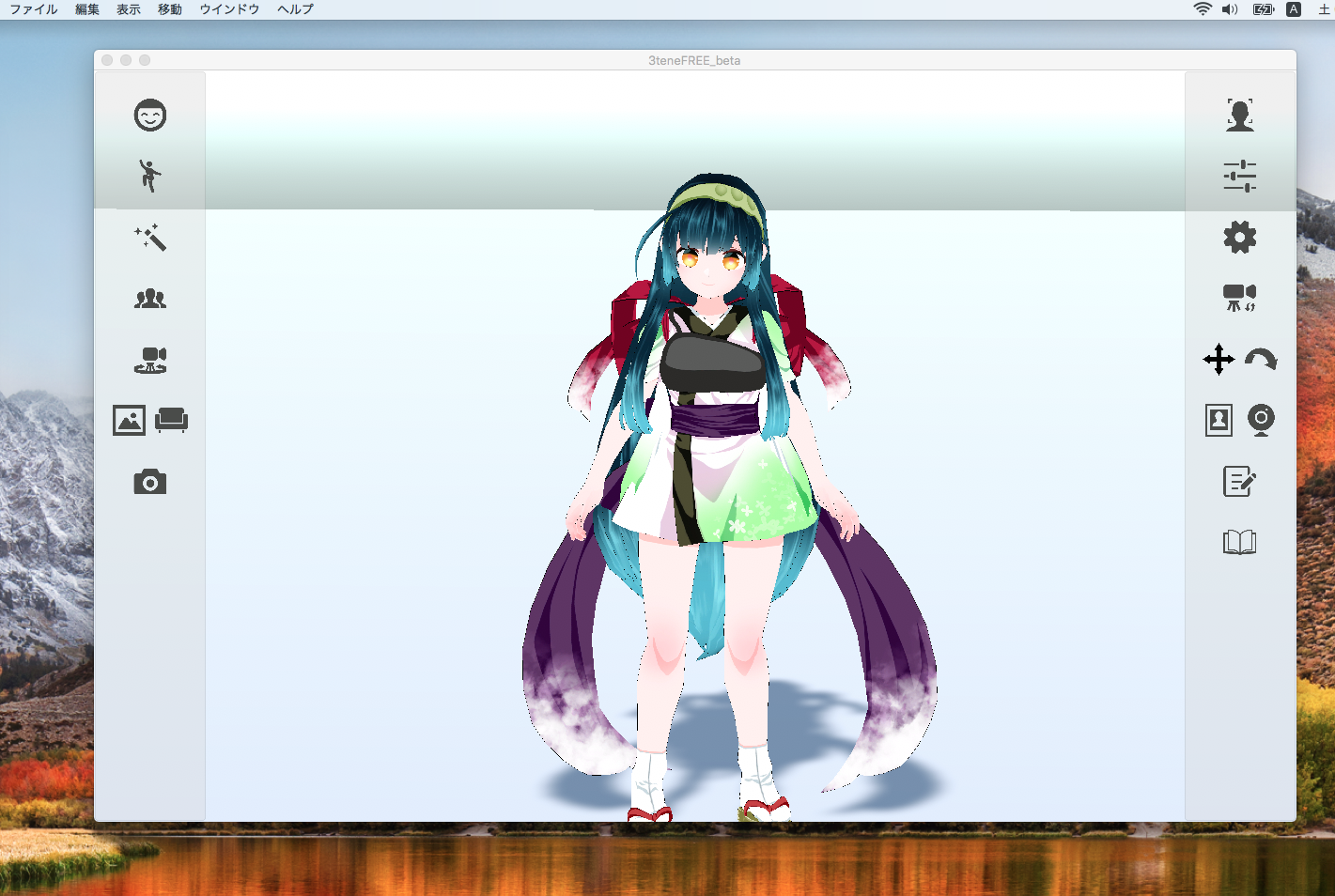
Task: Click the portrait frame view icon
Action: pyautogui.click(x=1219, y=420)
